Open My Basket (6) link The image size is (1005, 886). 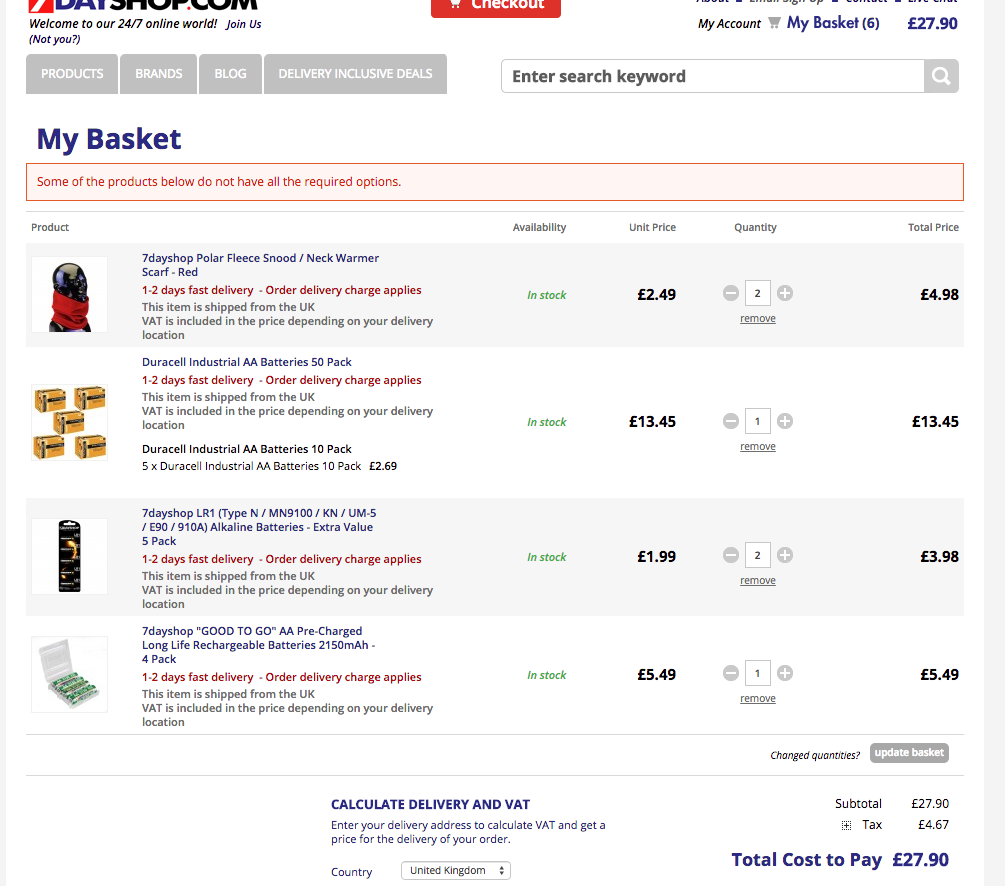pyautogui.click(x=833, y=23)
